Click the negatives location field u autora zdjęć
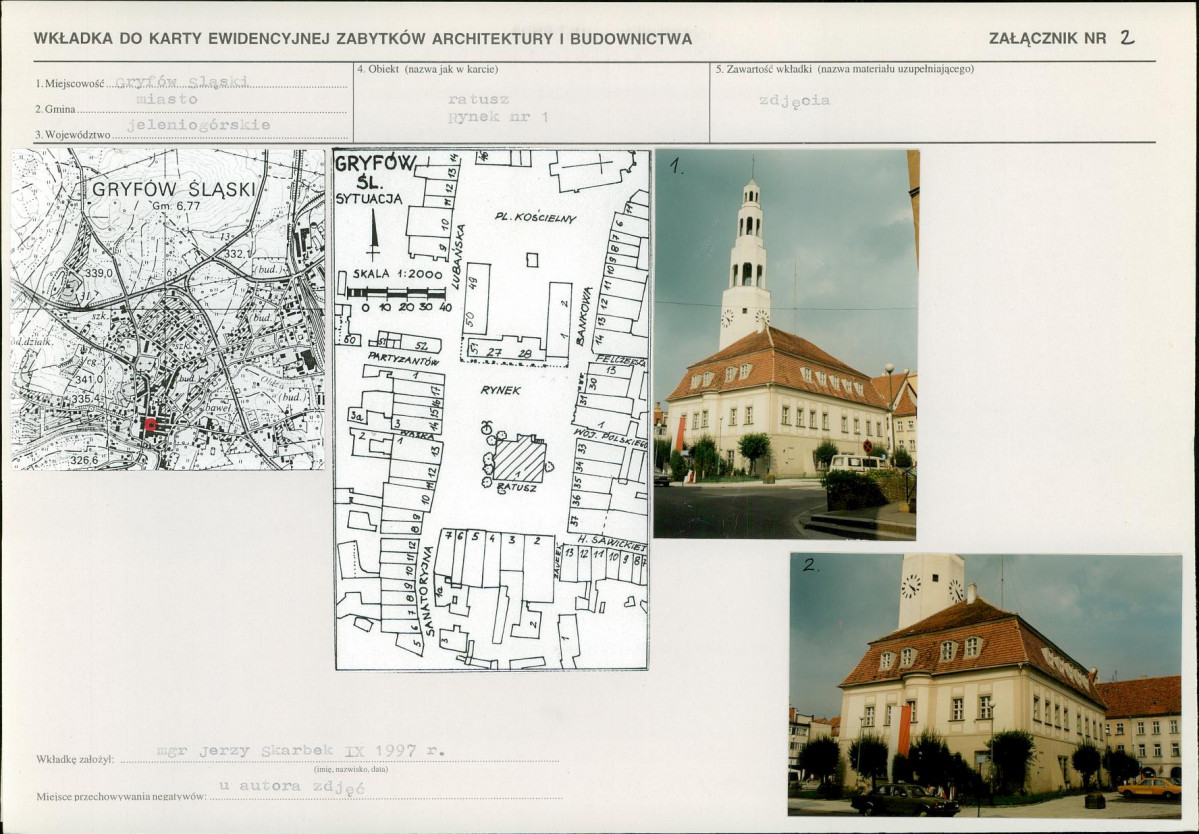 [292, 787]
